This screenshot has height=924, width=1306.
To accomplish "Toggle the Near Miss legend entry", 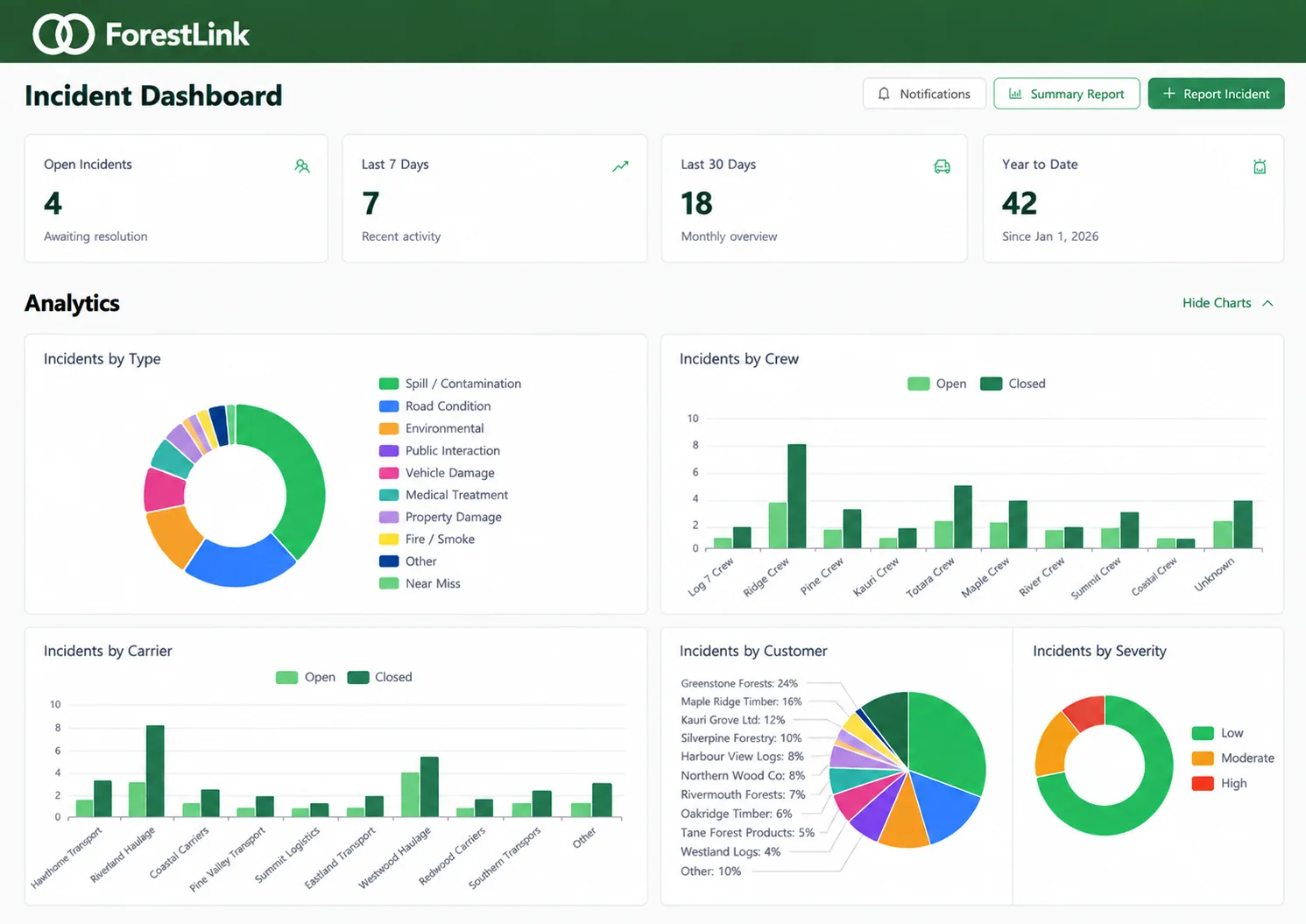I will [420, 584].
